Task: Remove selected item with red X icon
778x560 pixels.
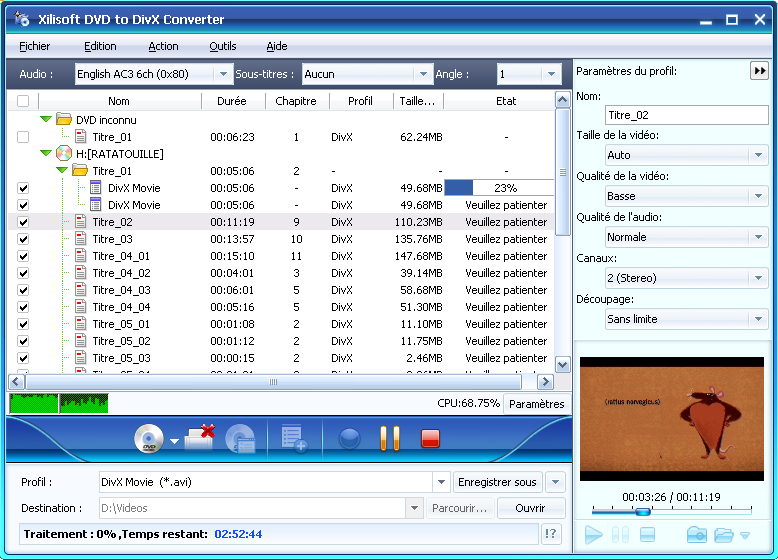Action: click(x=200, y=437)
